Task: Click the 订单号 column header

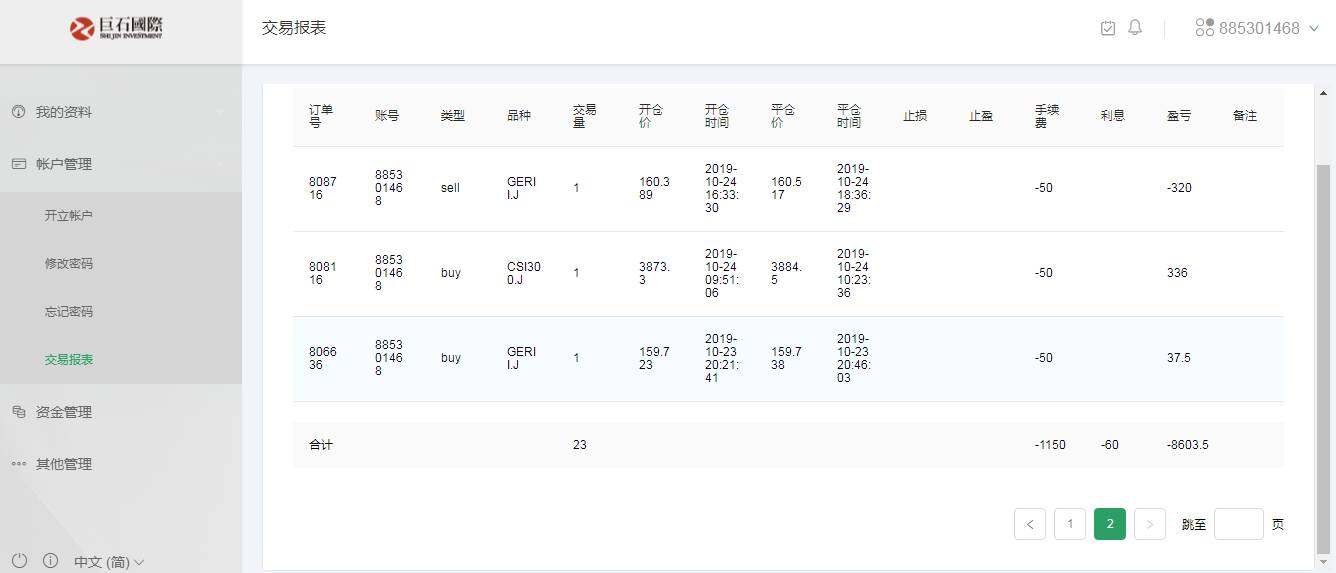Action: pyautogui.click(x=321, y=116)
